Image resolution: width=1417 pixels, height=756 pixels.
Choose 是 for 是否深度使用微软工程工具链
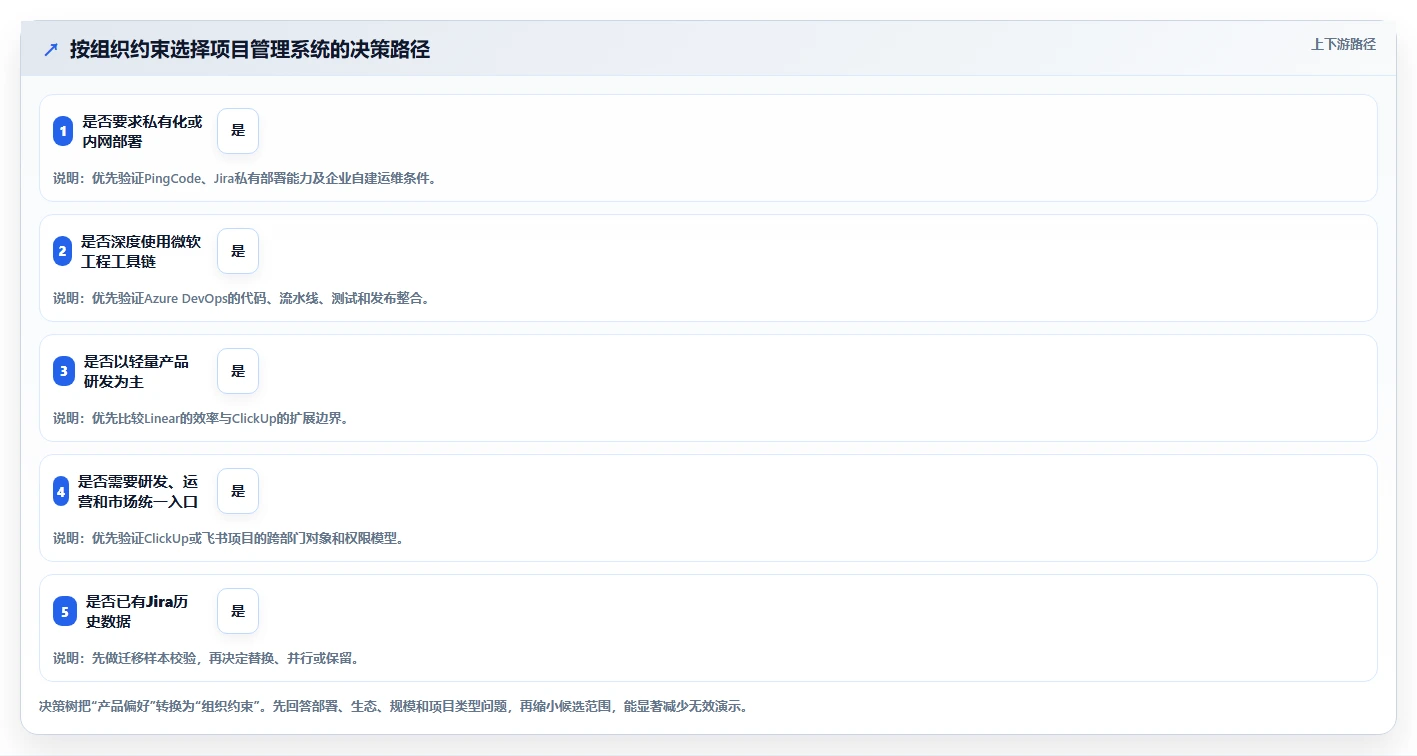[238, 251]
